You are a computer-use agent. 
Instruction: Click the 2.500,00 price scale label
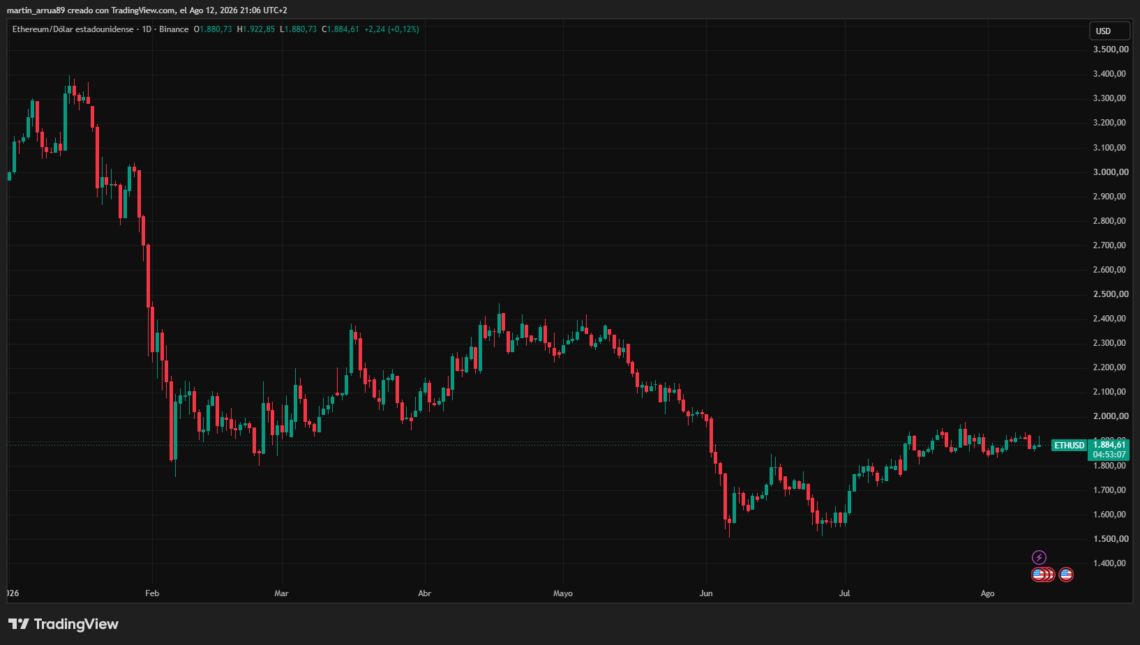coord(1110,294)
